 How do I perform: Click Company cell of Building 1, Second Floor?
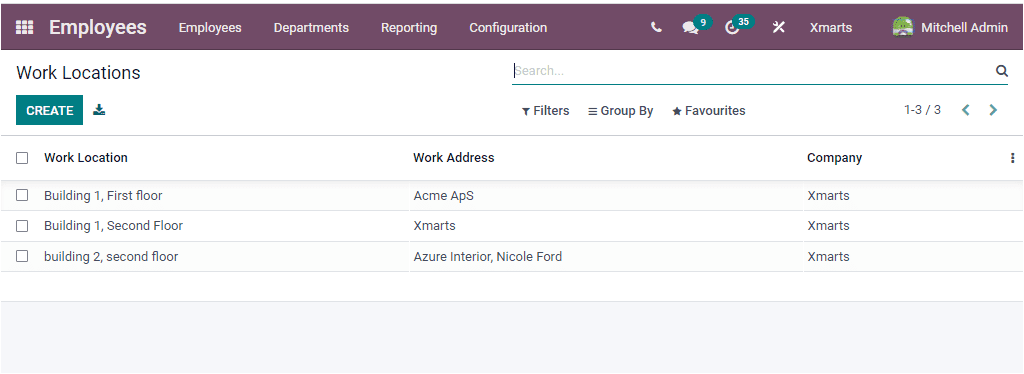828,226
